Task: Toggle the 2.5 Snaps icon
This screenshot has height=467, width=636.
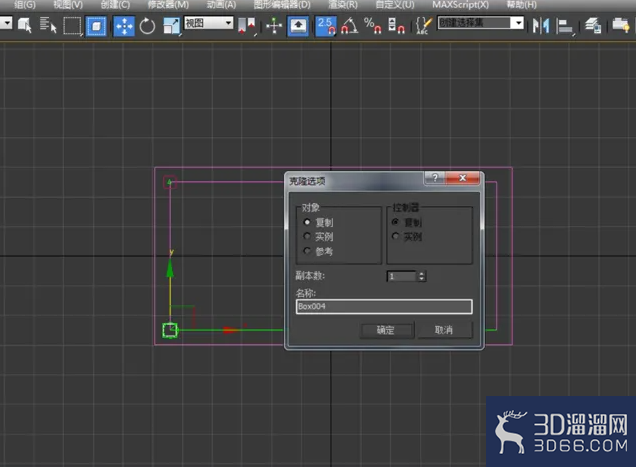Action: (x=326, y=26)
